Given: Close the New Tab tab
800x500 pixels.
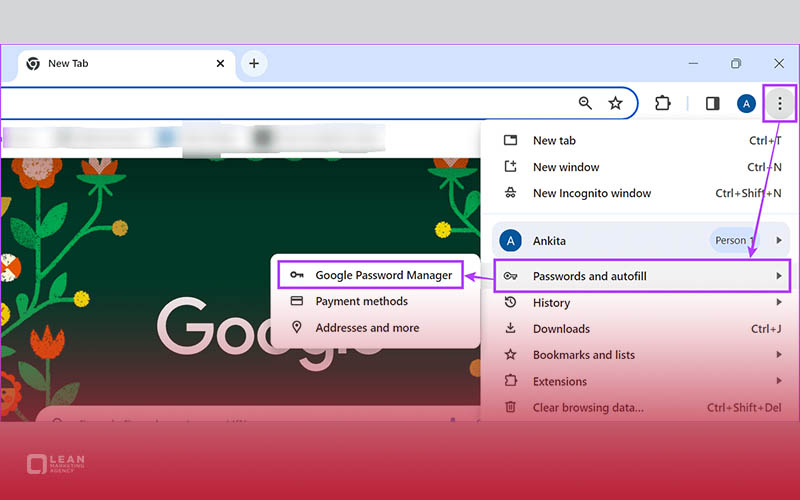Looking at the screenshot, I should click(220, 63).
